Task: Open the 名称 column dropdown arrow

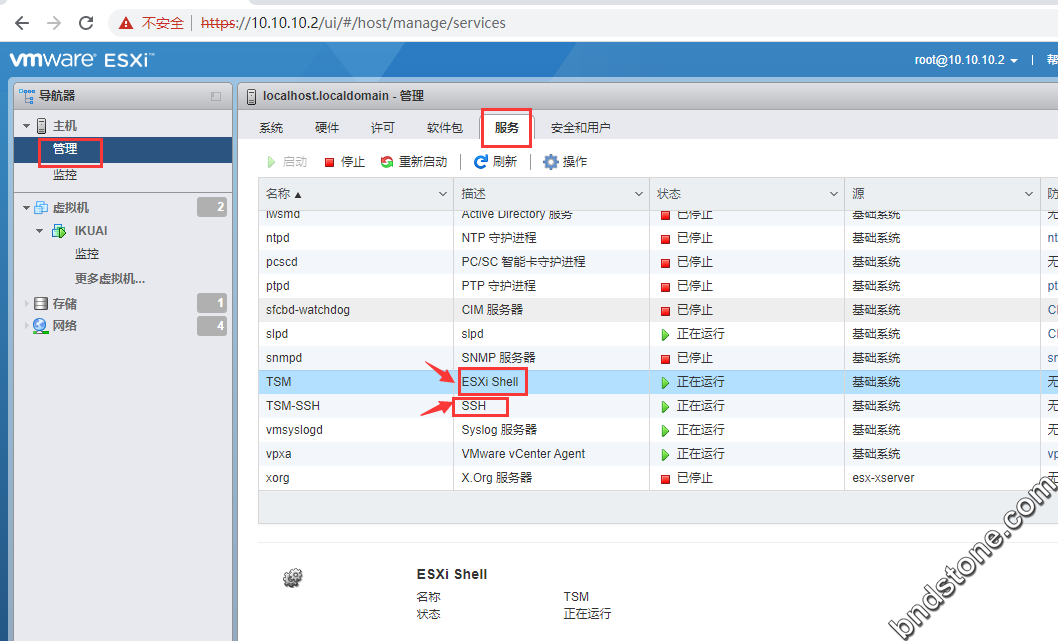Action: click(443, 194)
